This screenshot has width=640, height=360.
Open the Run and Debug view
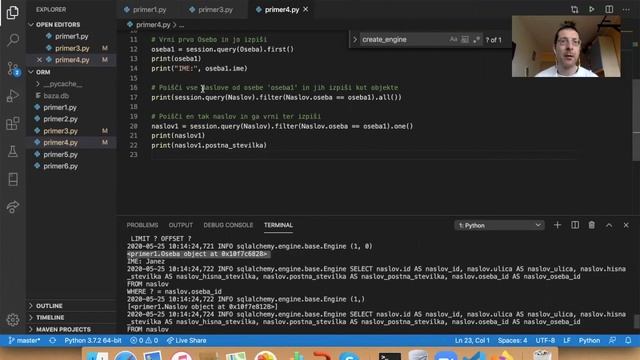point(13,96)
